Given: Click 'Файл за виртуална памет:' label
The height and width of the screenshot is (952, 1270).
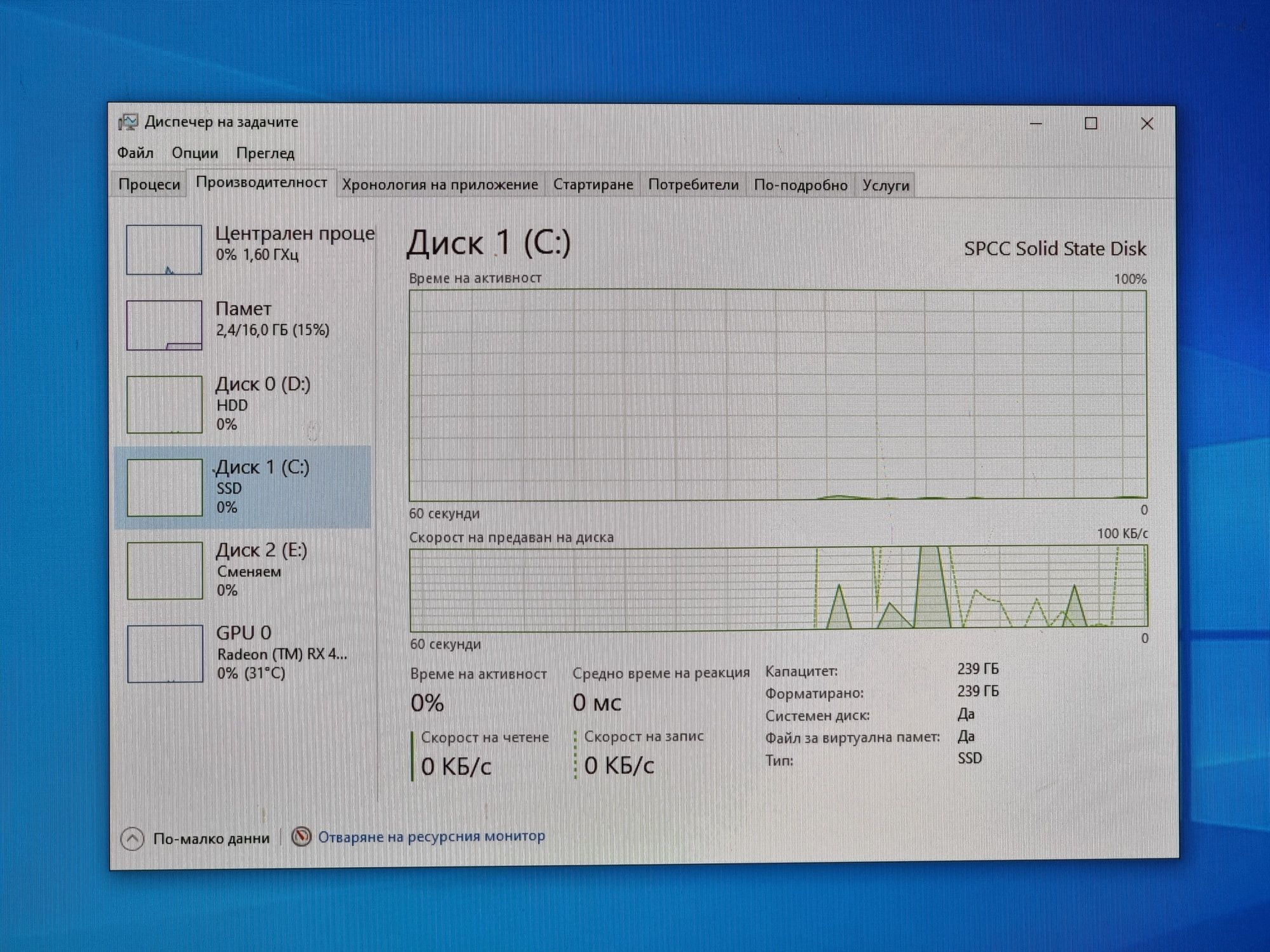Looking at the screenshot, I should click(x=852, y=737).
